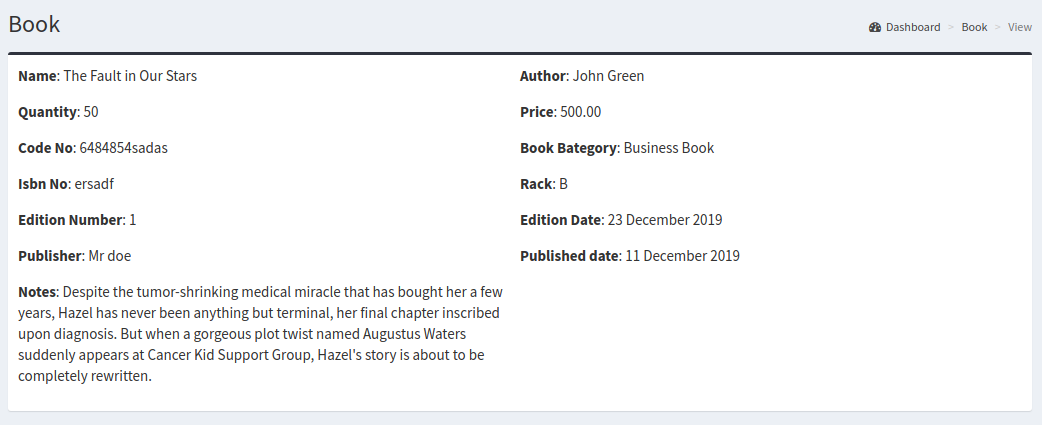Open the Dashboard breadcrumb link

click(x=912, y=27)
